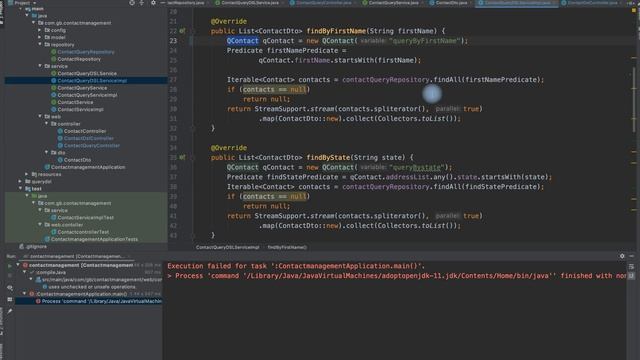Switch to ContactQueryService.java editor tab

393,3
